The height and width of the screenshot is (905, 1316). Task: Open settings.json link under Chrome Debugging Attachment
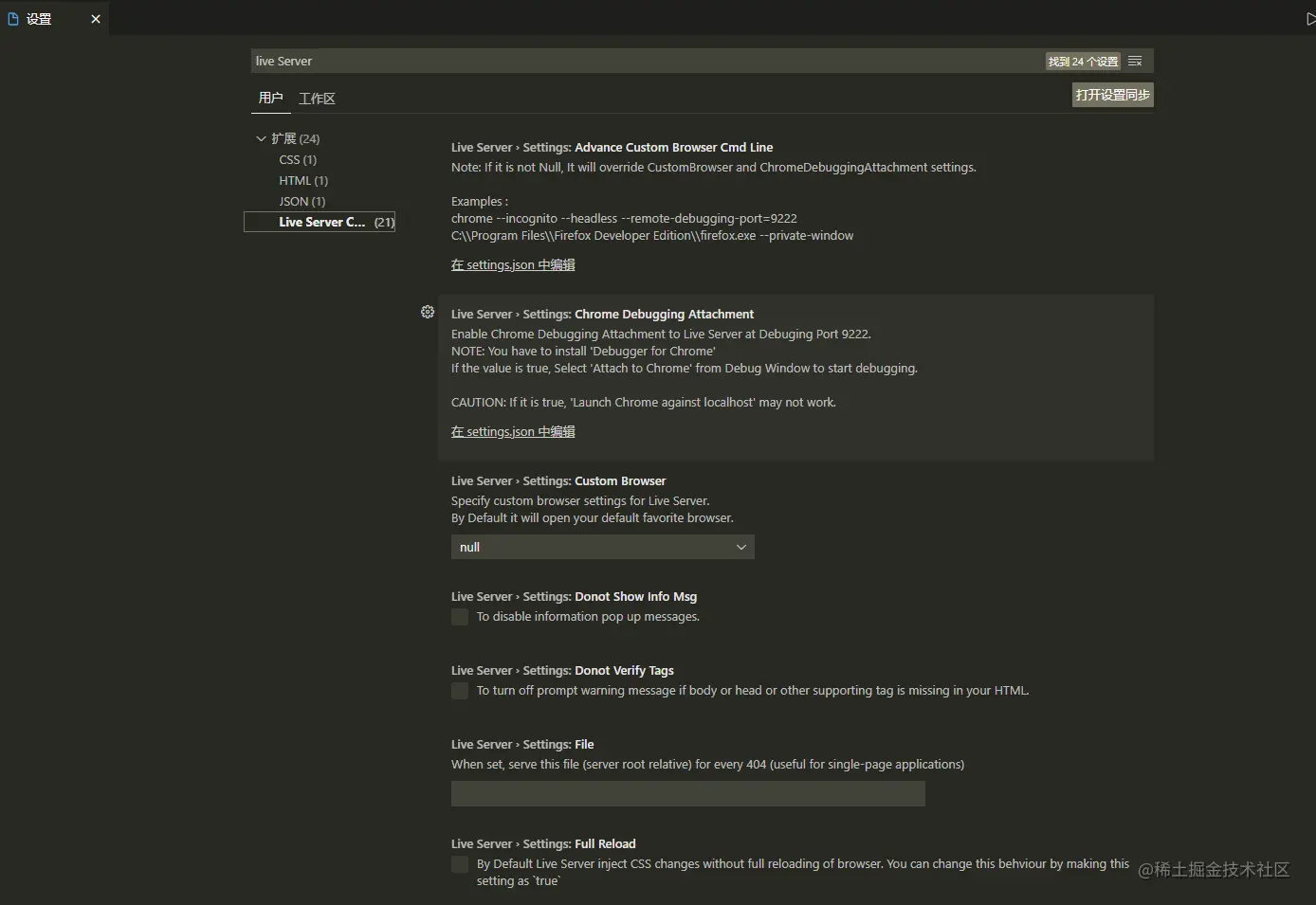(513, 431)
